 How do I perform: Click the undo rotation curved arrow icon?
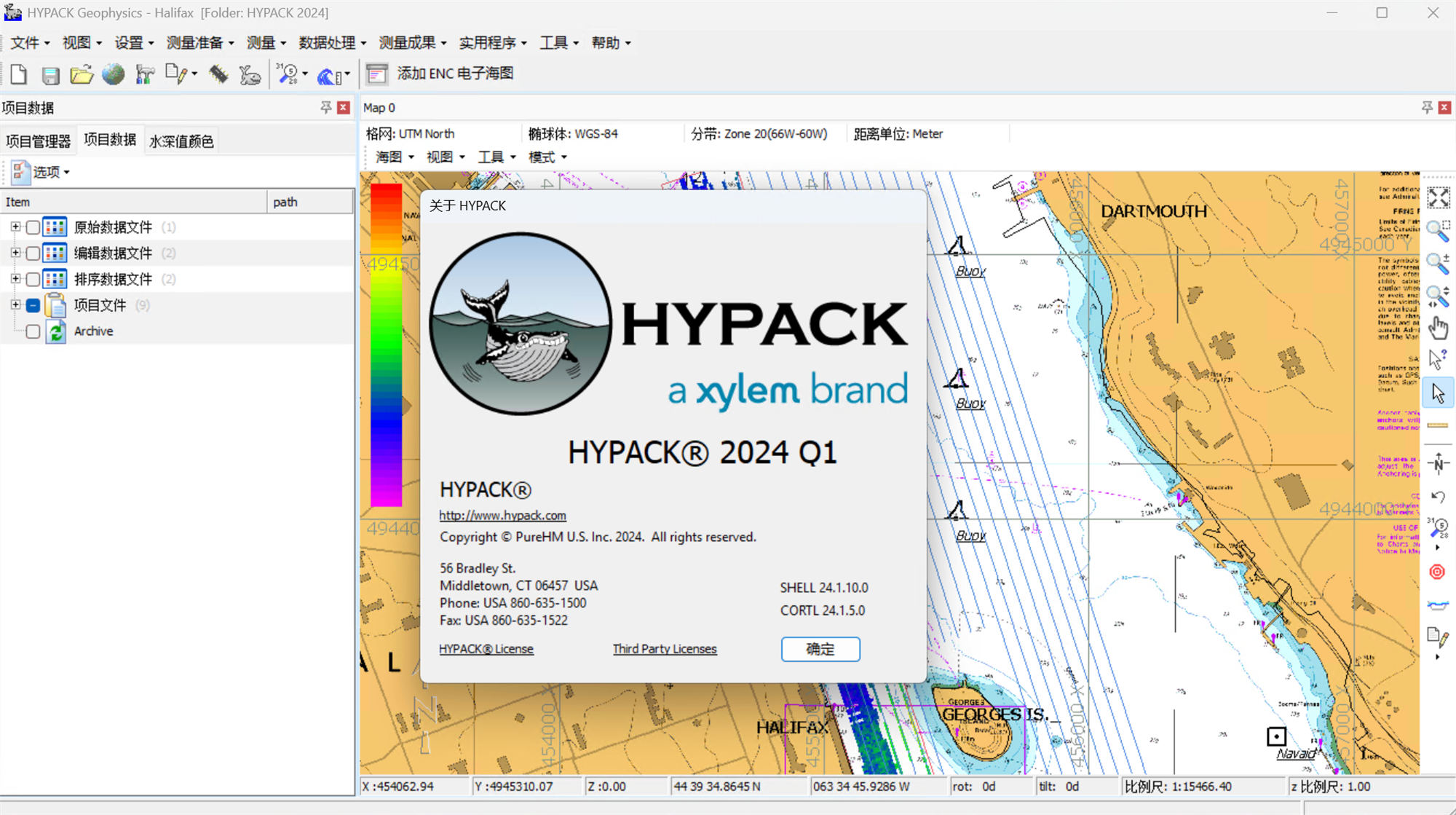click(1438, 497)
